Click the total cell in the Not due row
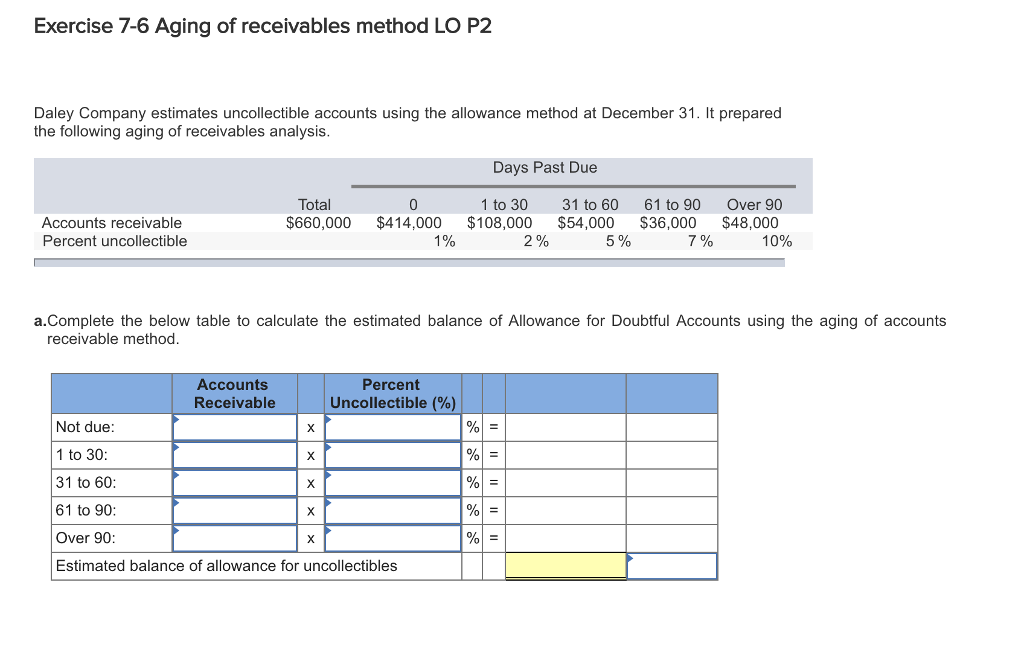The width and height of the screenshot is (1024, 670). (566, 426)
